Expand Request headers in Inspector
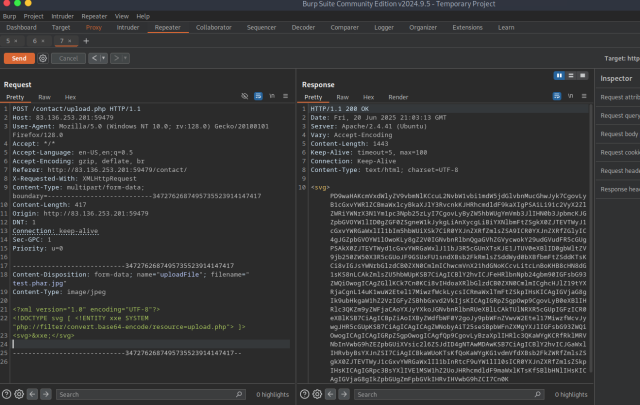Image resolution: width=640 pixels, height=405 pixels. (x=618, y=171)
